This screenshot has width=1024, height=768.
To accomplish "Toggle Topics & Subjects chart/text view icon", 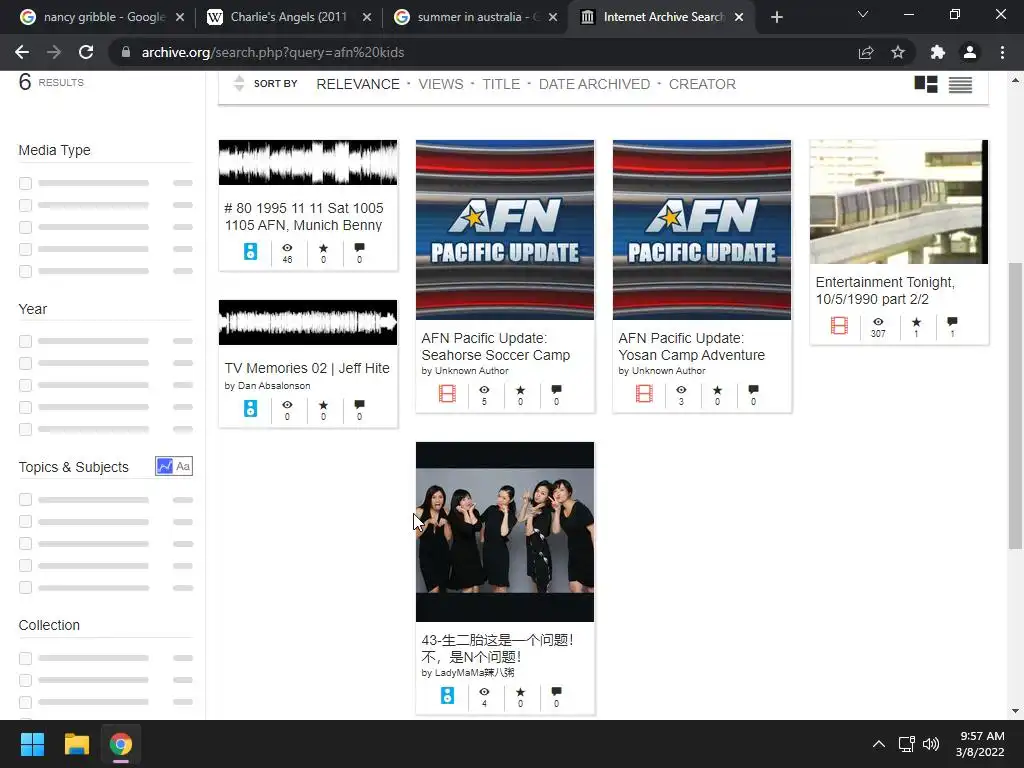I will pos(174,466).
